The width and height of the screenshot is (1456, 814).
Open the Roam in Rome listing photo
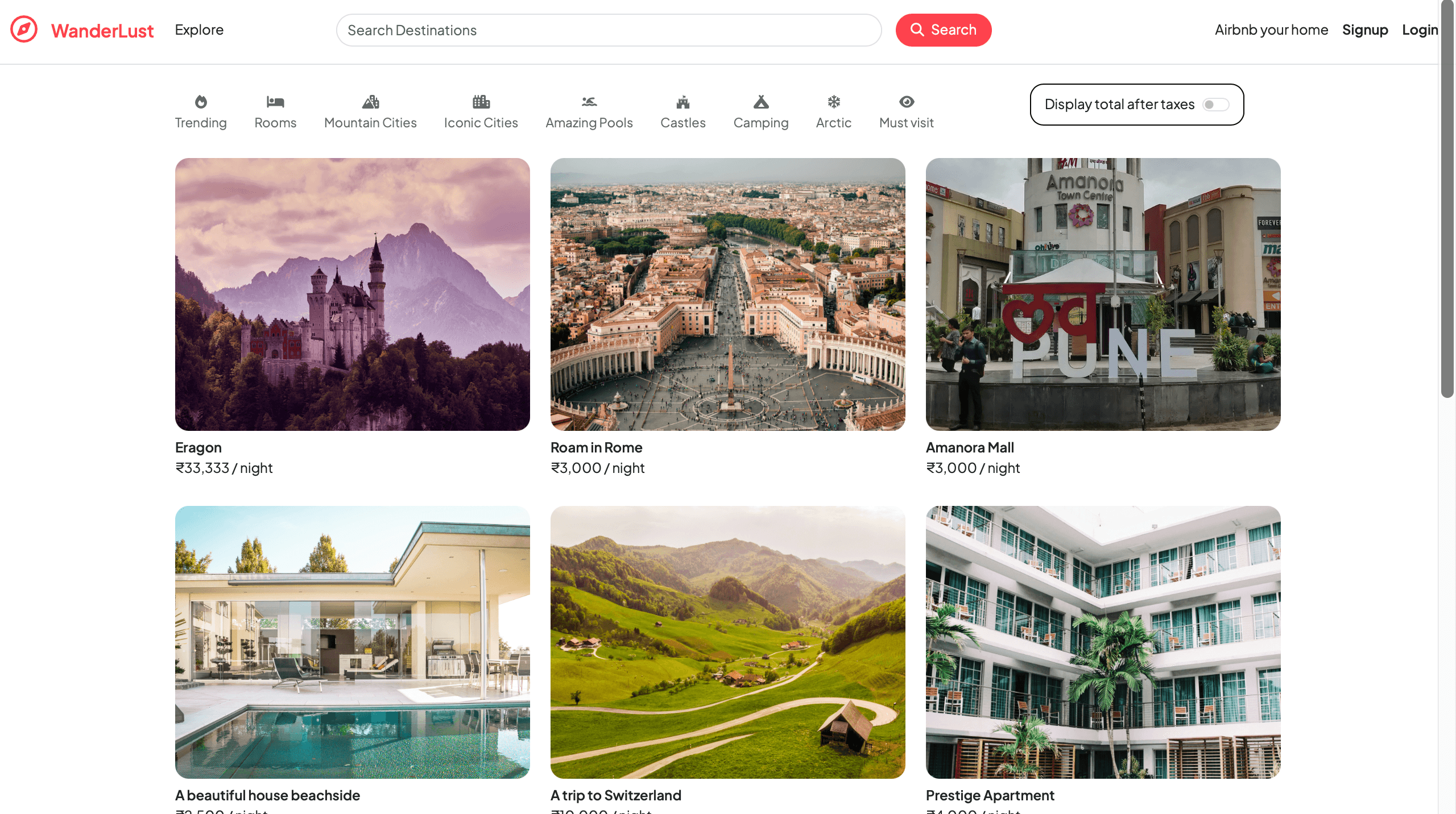click(x=727, y=294)
